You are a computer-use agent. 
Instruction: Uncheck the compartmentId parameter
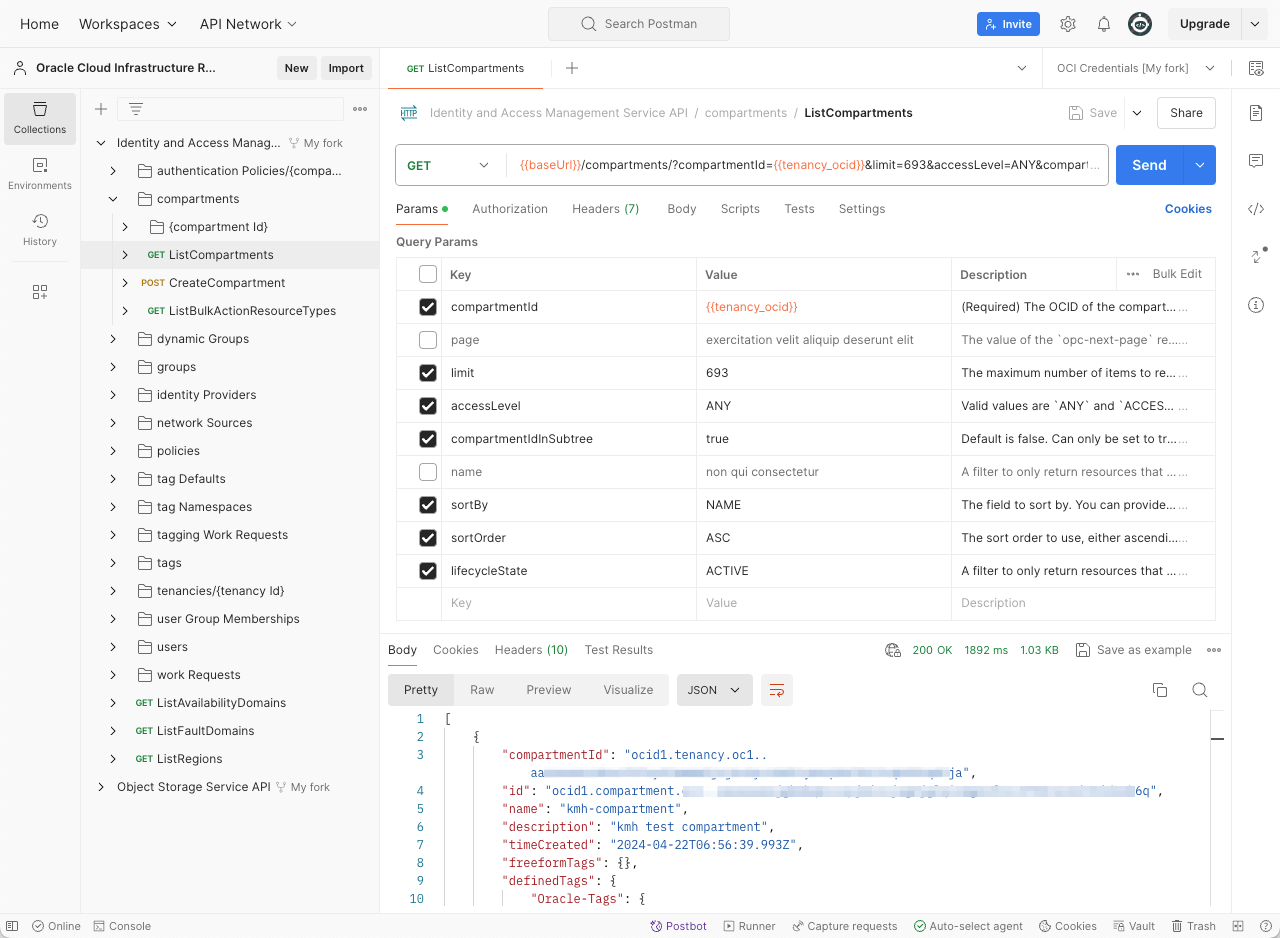click(428, 307)
